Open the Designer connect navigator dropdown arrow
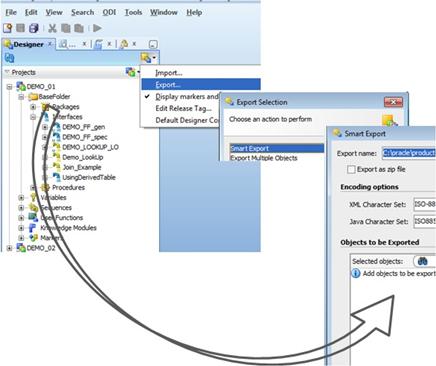This screenshot has width=436, height=366. pyautogui.click(x=154, y=58)
